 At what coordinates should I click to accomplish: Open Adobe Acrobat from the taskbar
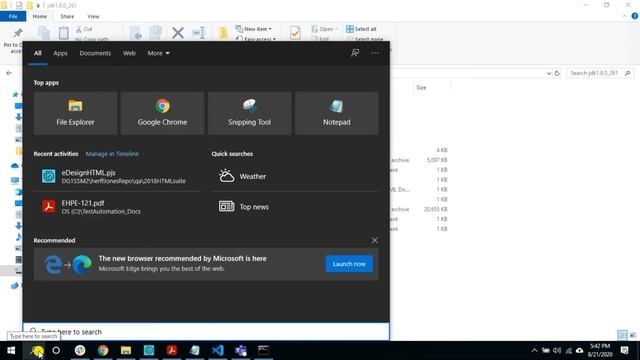pyautogui.click(x=172, y=350)
